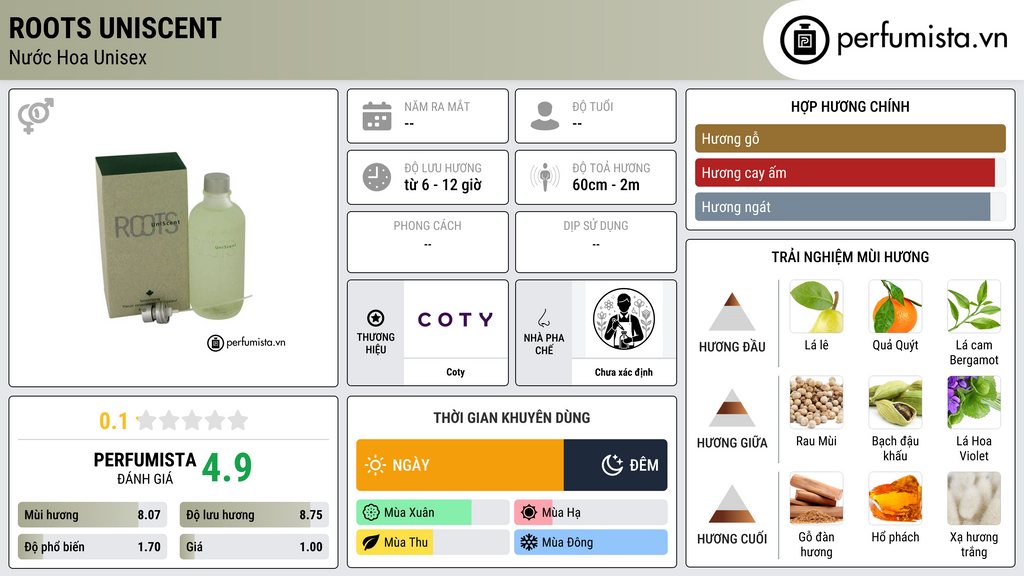
Task: Click the 60cm - 2m value
Action: click(x=606, y=185)
